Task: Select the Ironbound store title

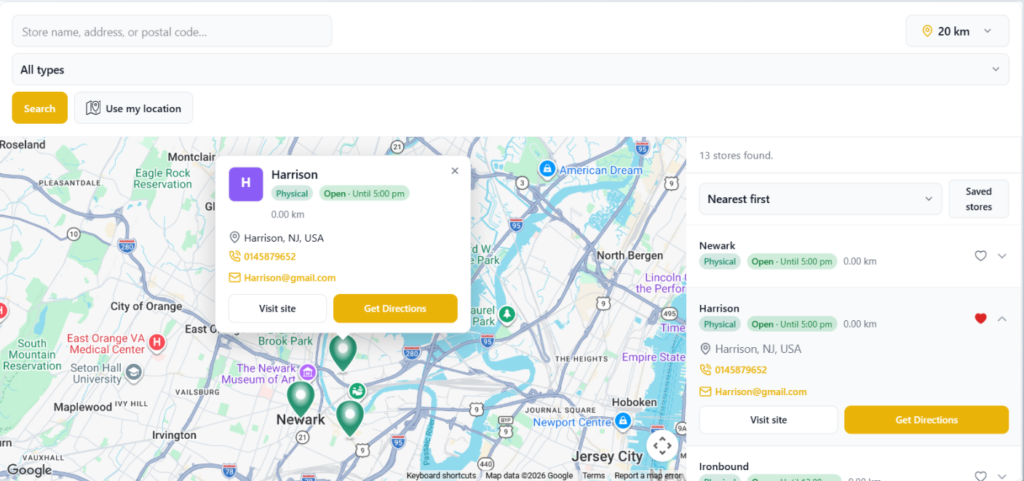Action: click(724, 466)
